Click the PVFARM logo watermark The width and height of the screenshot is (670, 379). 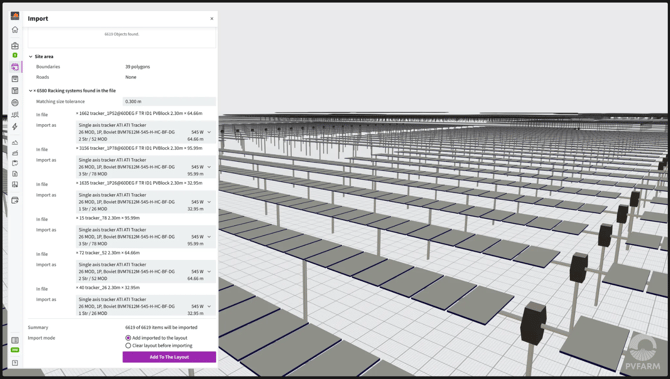pos(643,353)
